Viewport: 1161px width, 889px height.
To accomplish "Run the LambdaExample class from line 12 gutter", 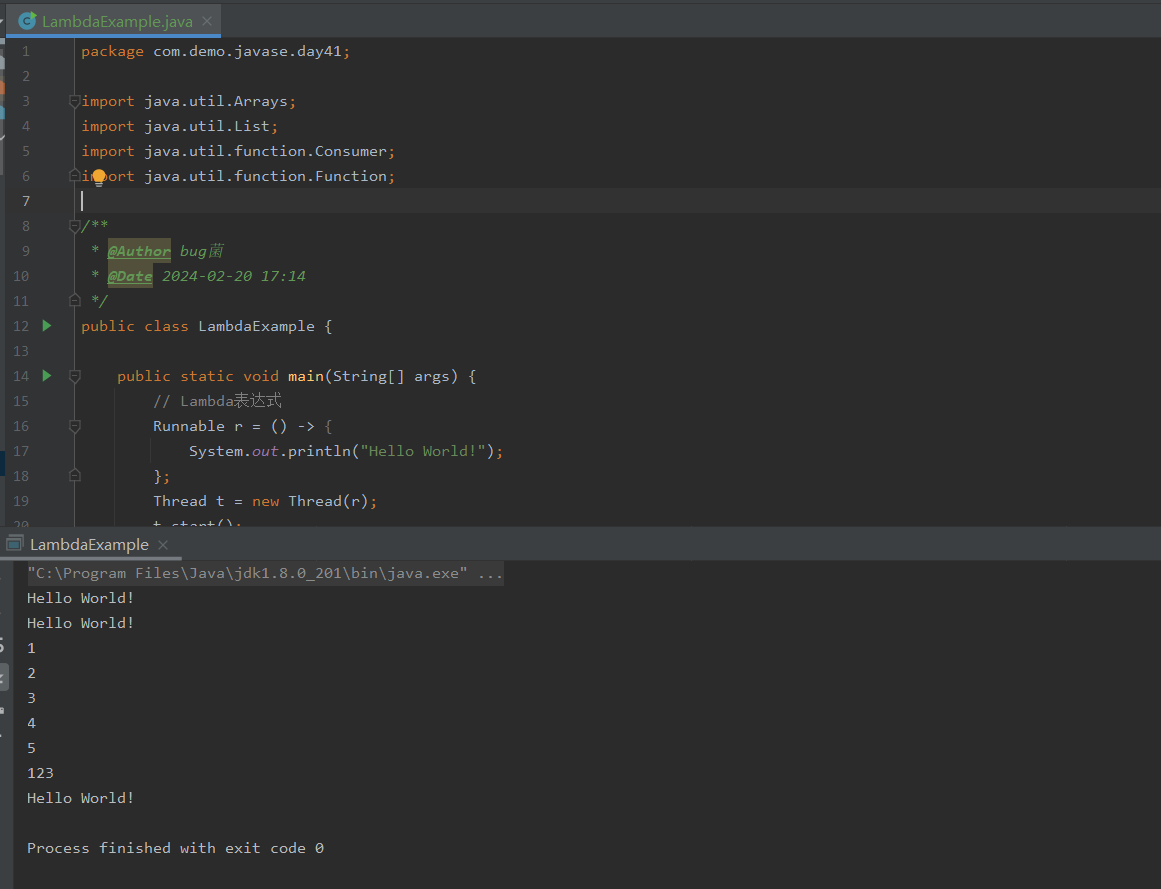I will (47, 326).
